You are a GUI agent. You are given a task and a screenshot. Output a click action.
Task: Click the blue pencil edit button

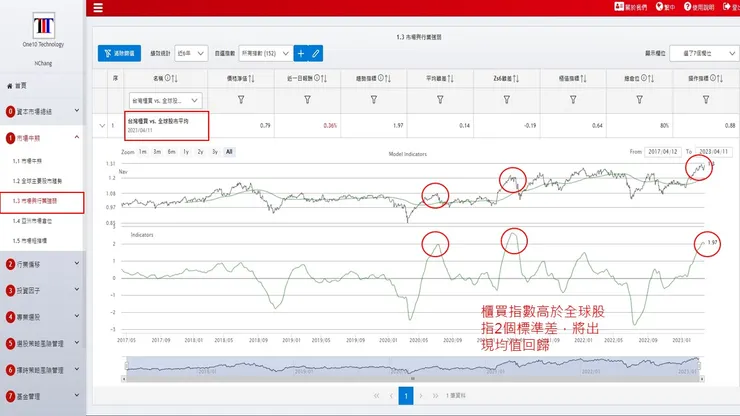pos(316,53)
